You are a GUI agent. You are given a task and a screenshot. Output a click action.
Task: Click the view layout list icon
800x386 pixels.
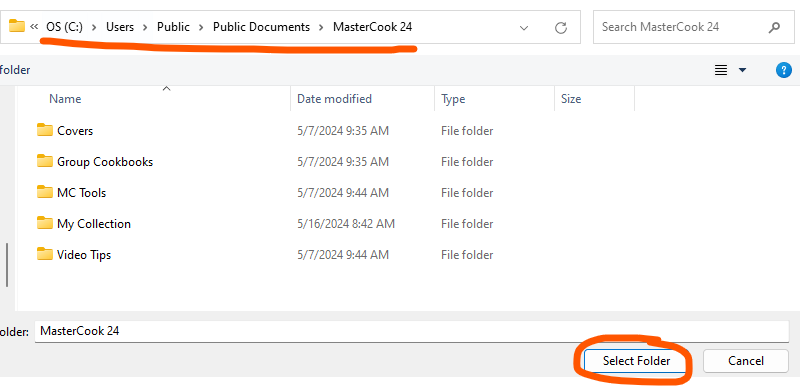(721, 70)
